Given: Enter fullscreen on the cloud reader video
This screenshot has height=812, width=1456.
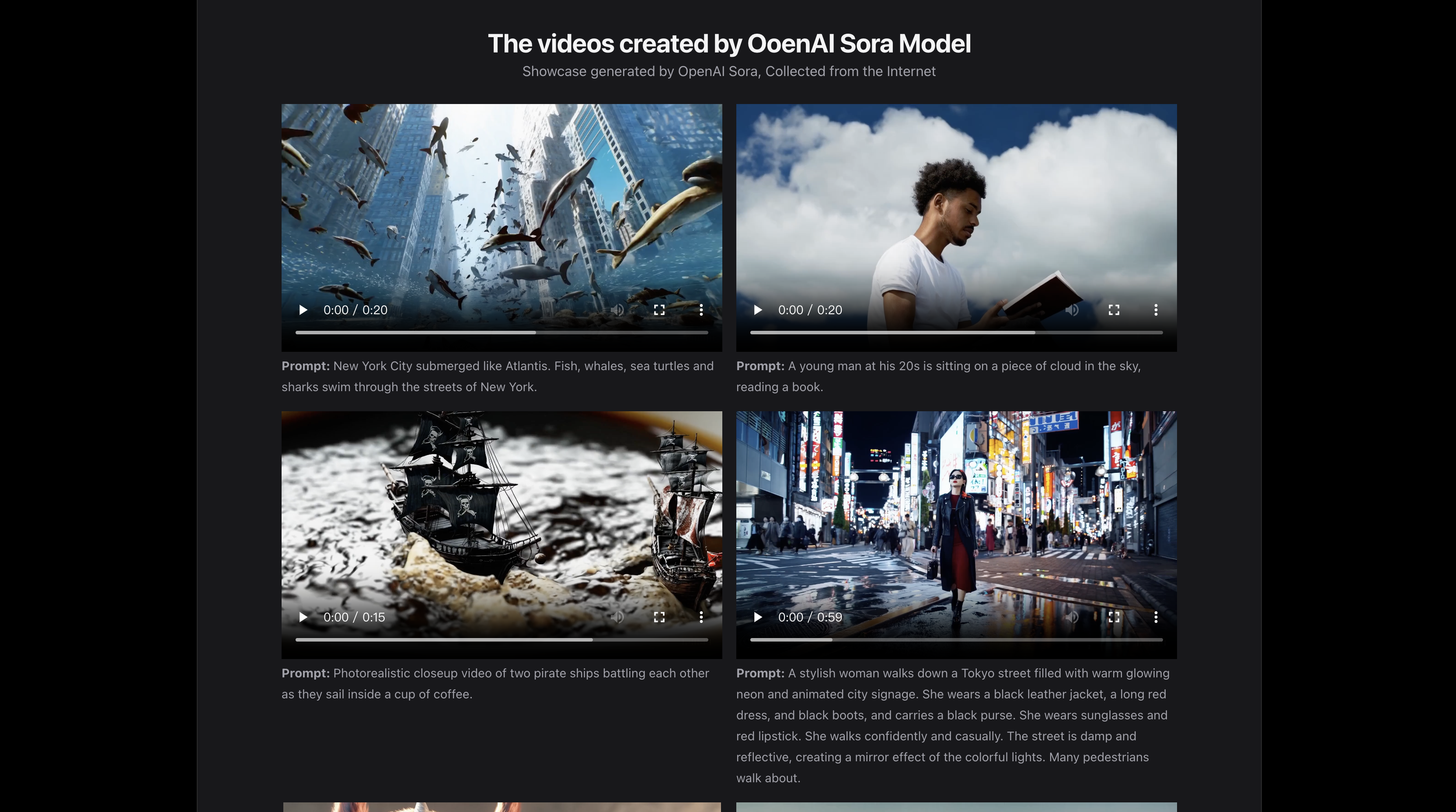Looking at the screenshot, I should (x=1114, y=310).
